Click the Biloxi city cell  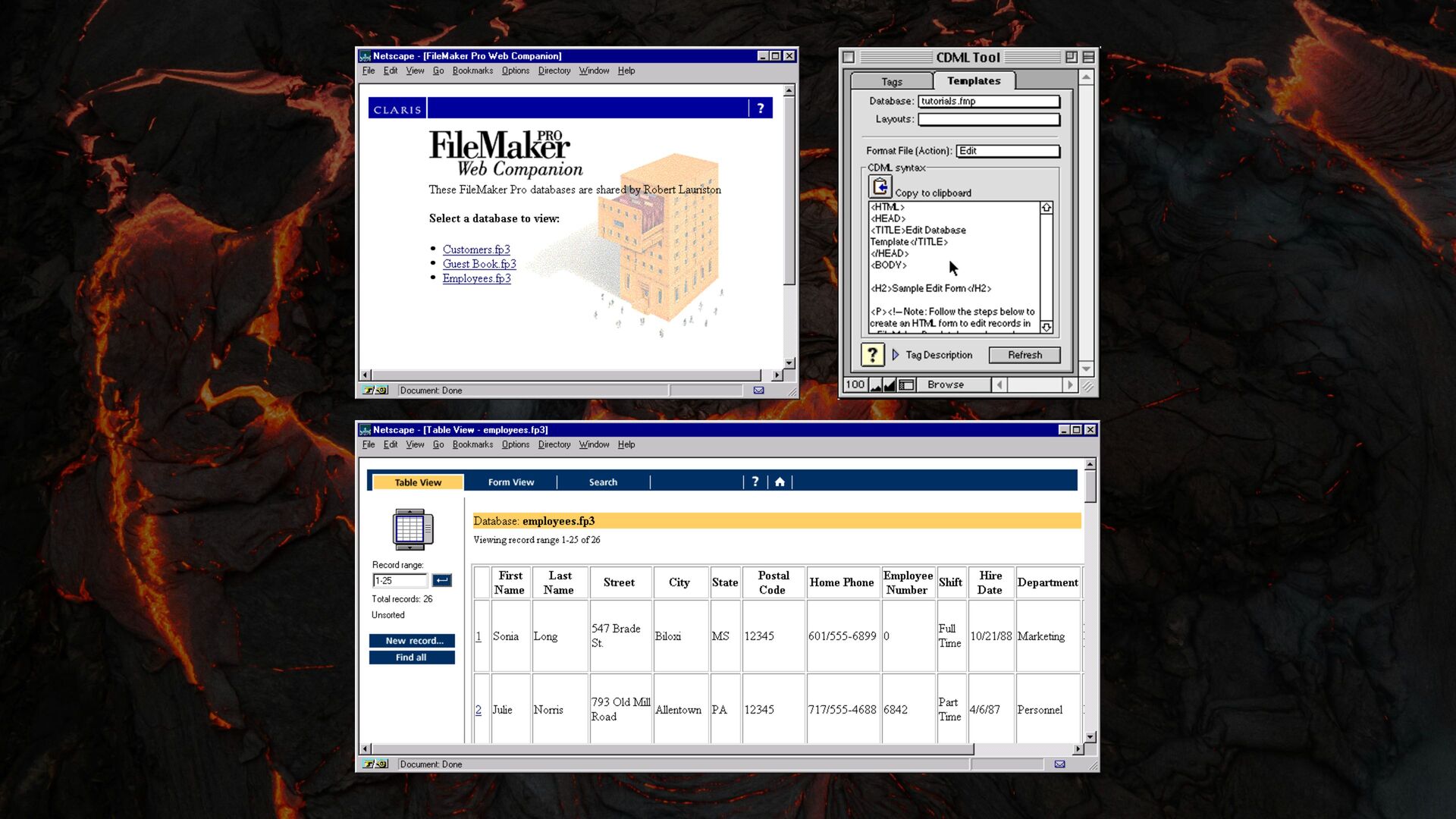(680, 636)
